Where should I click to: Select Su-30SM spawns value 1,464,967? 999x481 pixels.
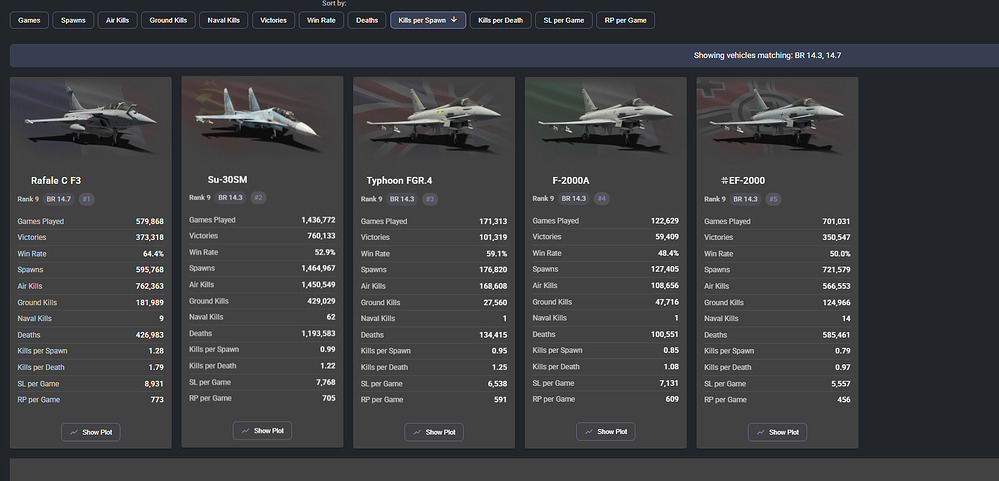(x=319, y=268)
